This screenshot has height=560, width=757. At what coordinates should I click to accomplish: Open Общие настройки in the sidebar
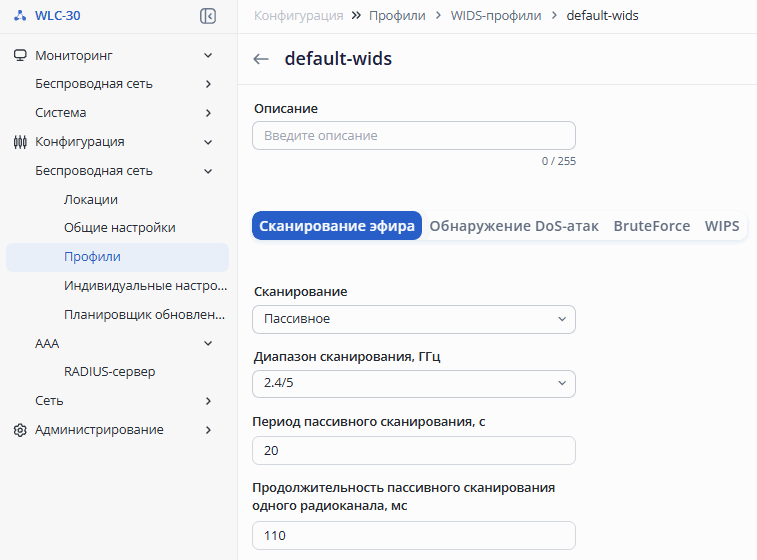[120, 227]
